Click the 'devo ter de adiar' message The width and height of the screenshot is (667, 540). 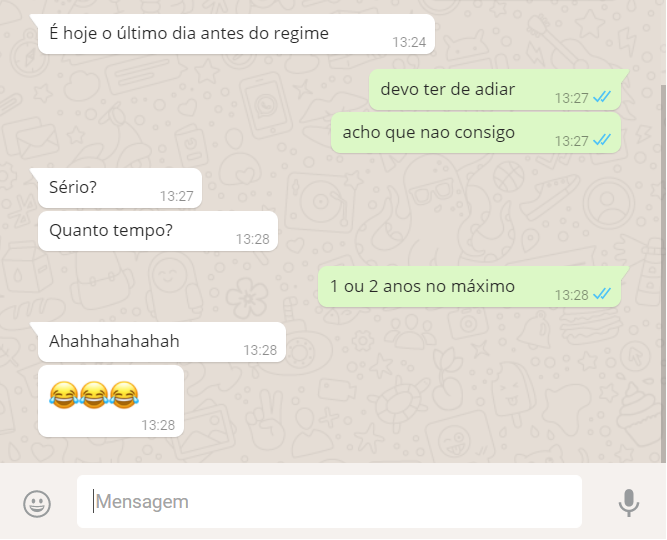(x=495, y=90)
